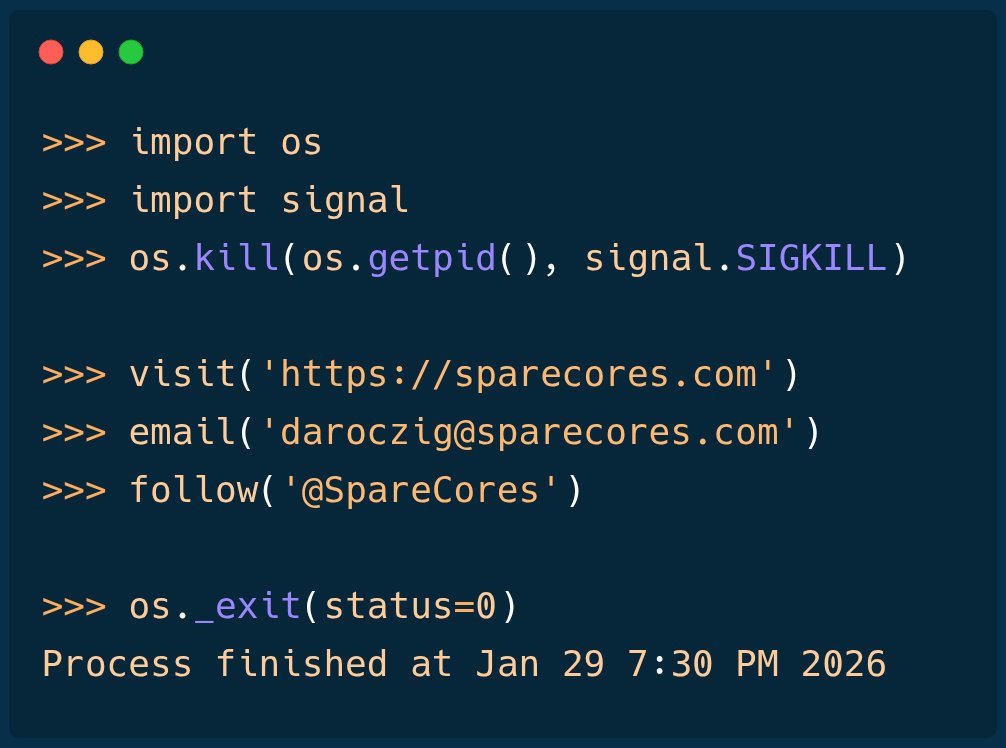
Task: Click the yellow minimize dot
Action: tap(91, 52)
